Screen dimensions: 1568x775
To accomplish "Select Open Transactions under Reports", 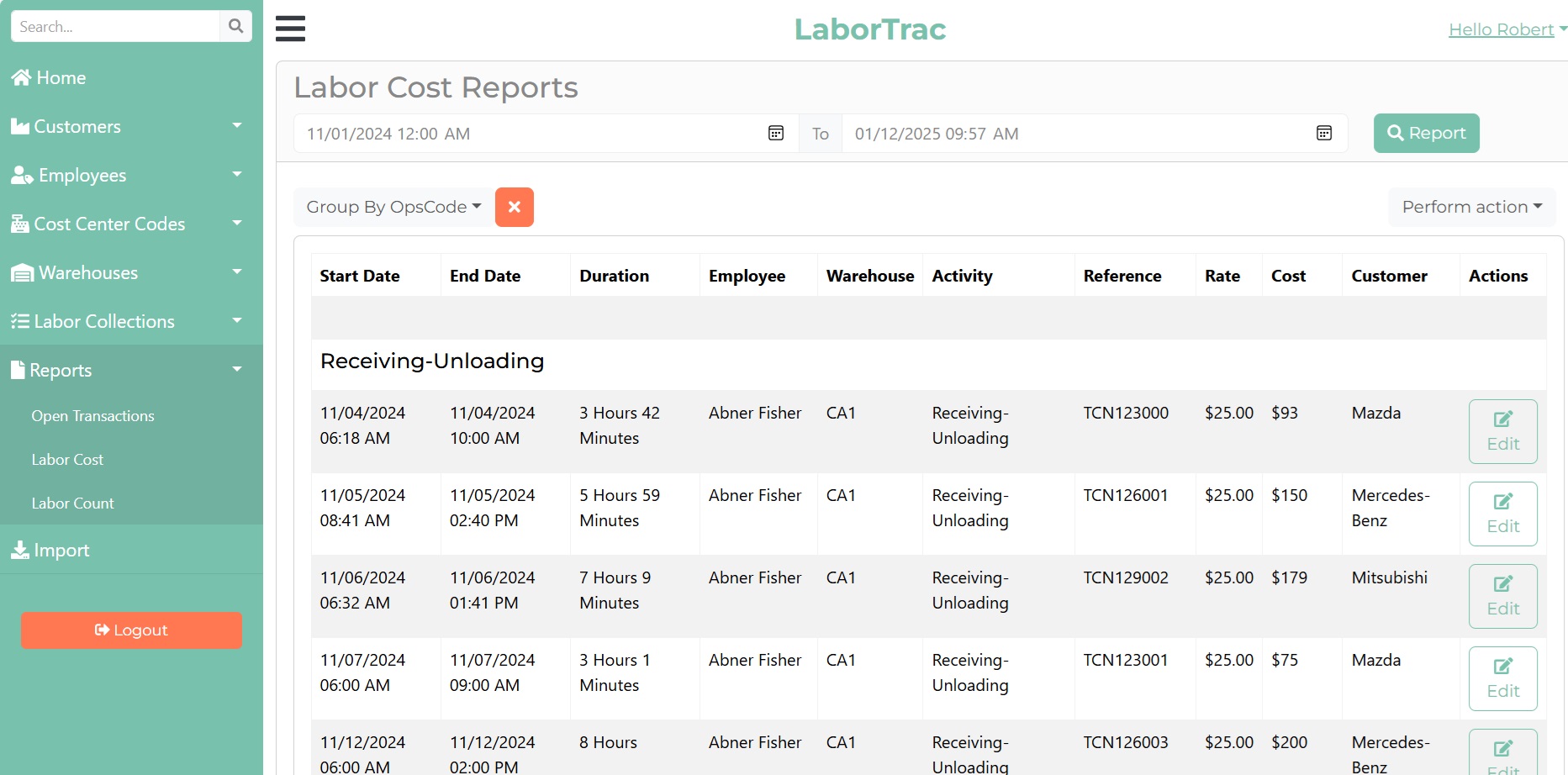I will (93, 416).
